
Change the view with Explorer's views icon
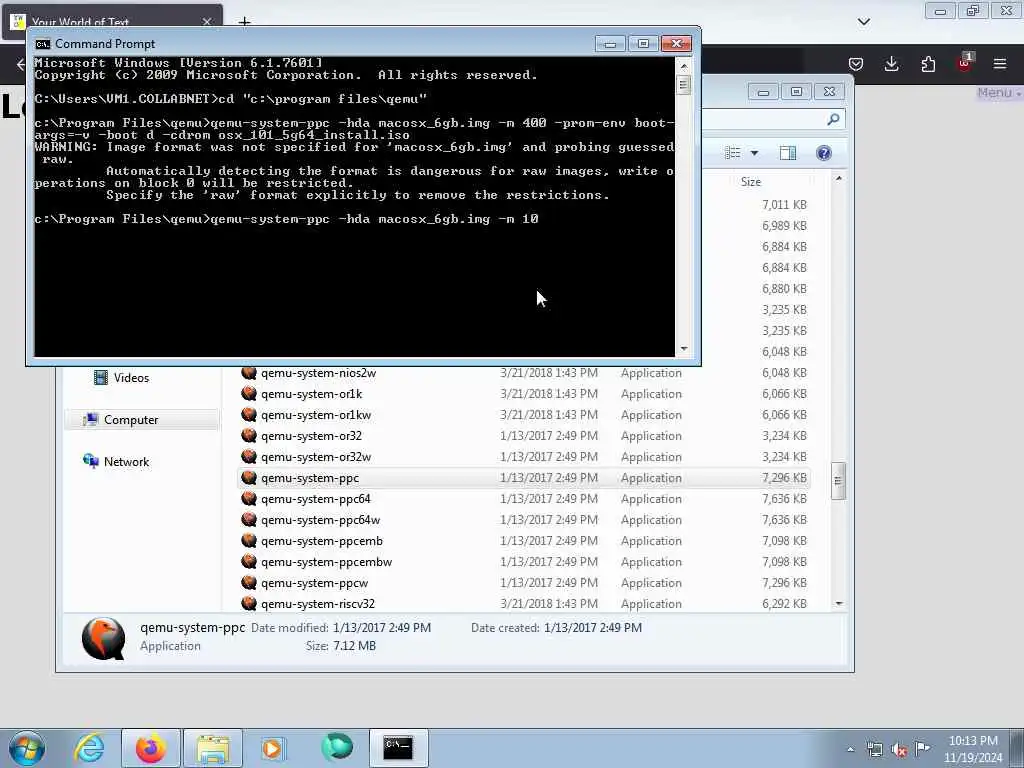pos(733,153)
